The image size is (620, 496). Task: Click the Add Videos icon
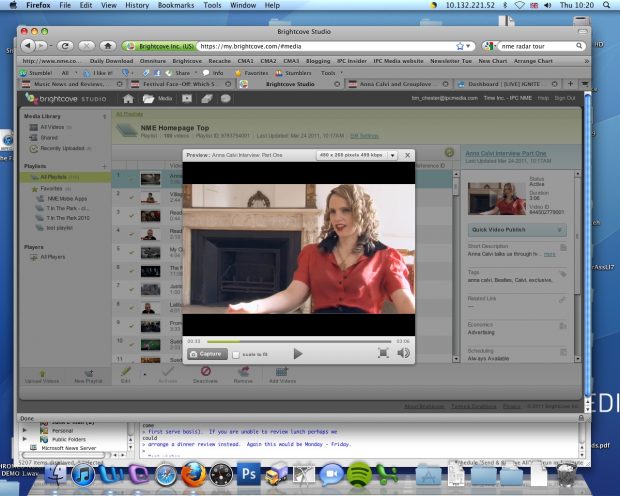pos(282,375)
